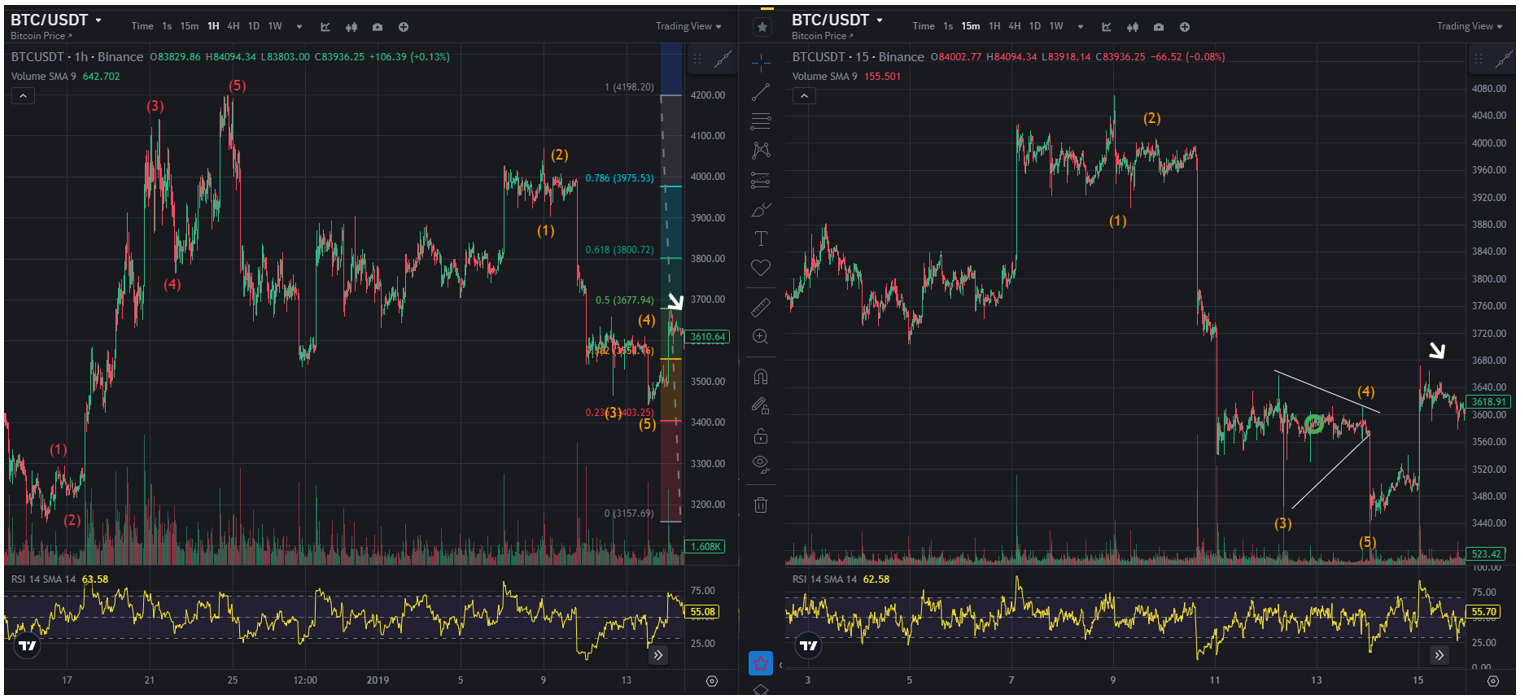Open the star favorites button above the drawing toolbar
This screenshot has width=1523, height=697.
point(763,27)
